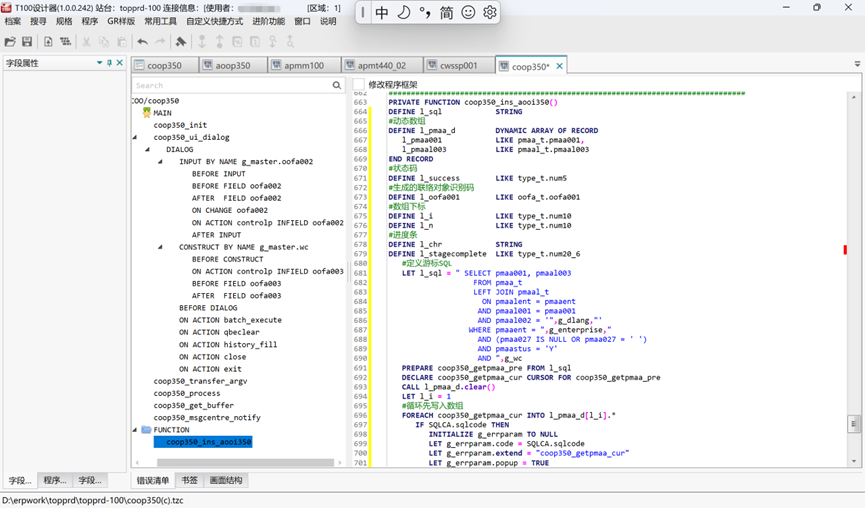The image size is (865, 508).
Task: Collapse the coop350_ui_dialog tree node
Action: click(x=135, y=137)
